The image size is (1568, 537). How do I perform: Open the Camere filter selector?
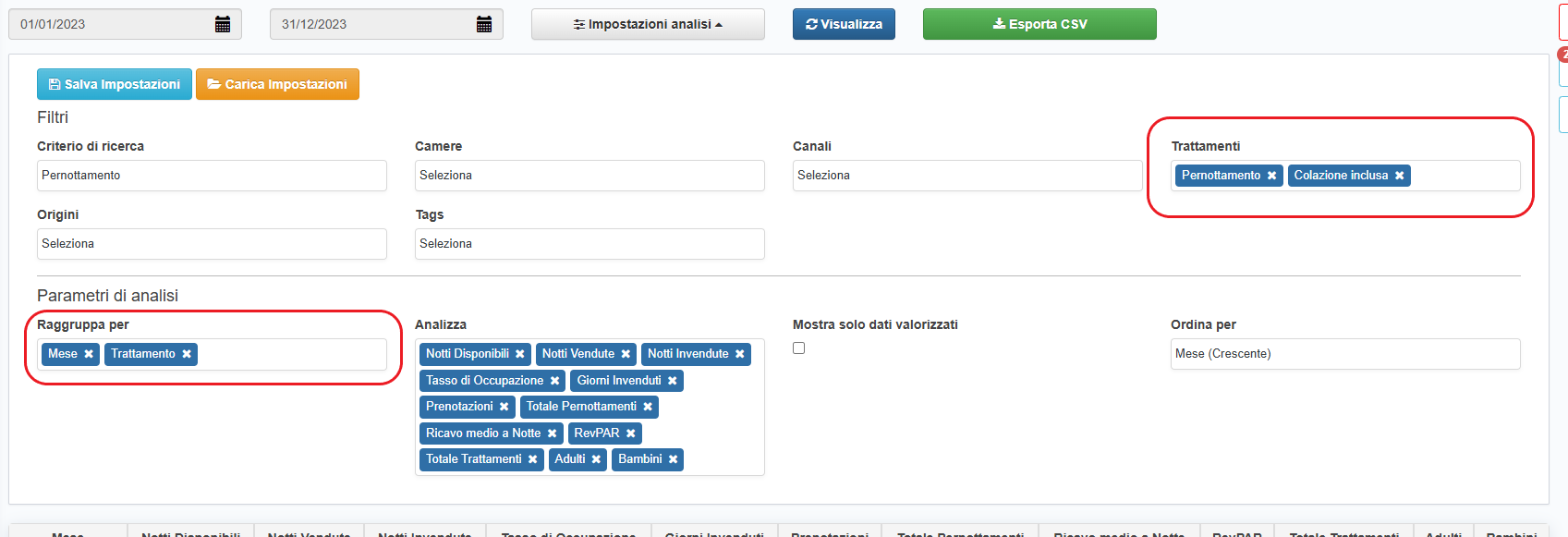[590, 176]
